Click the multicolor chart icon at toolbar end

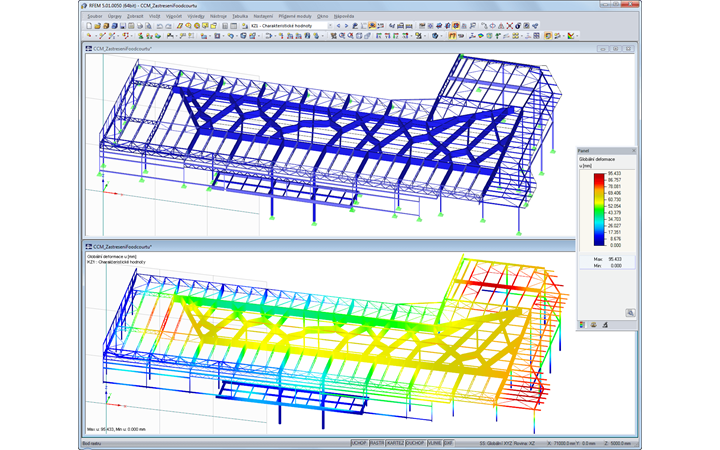[x=571, y=36]
